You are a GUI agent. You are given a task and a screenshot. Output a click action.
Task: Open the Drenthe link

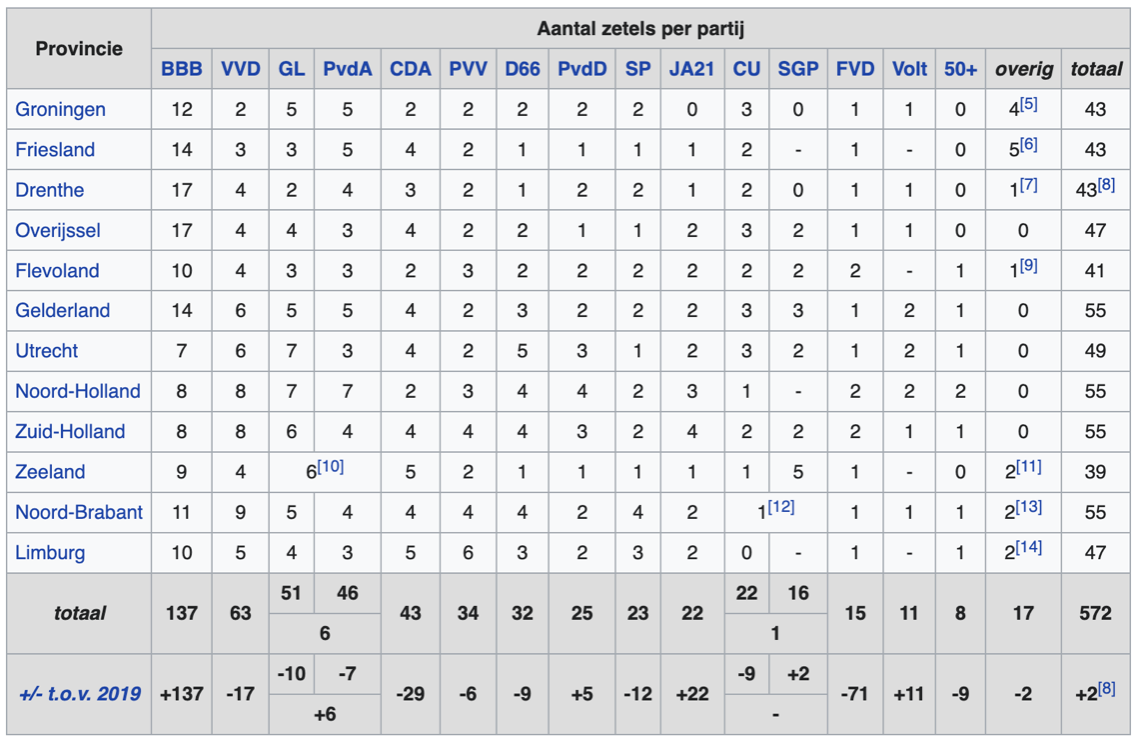49,190
